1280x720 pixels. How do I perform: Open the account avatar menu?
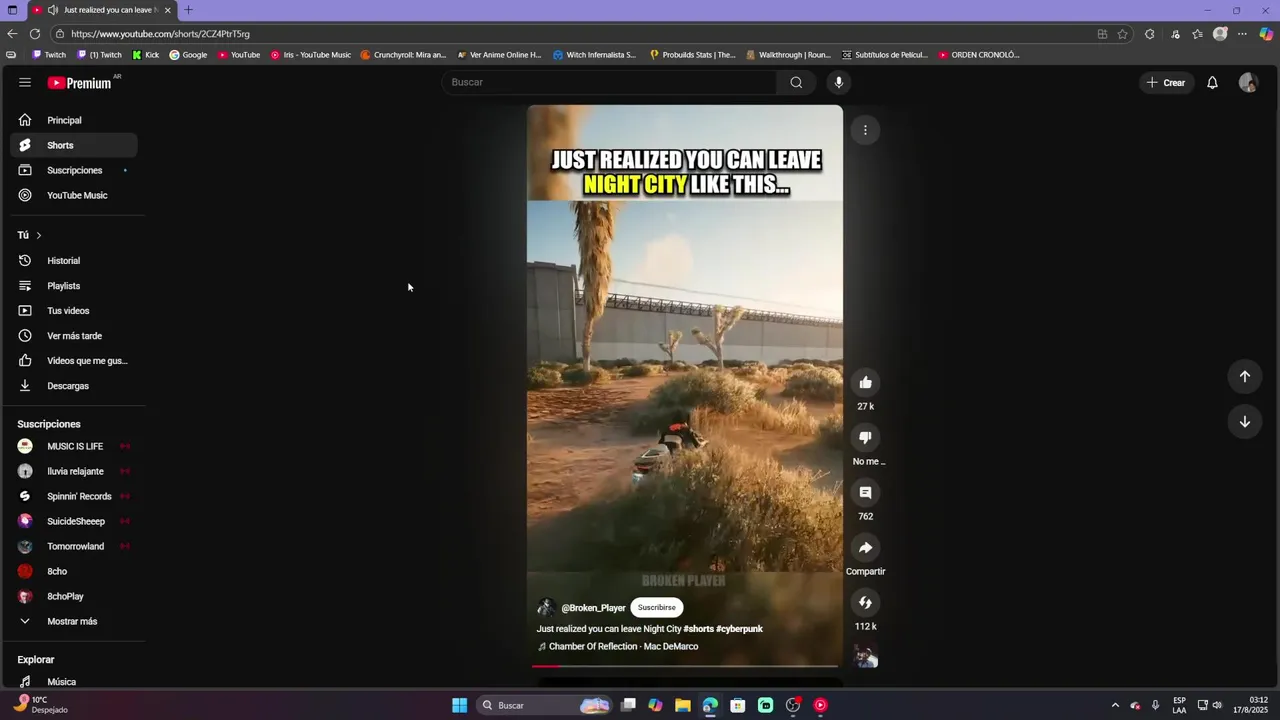coord(1248,83)
